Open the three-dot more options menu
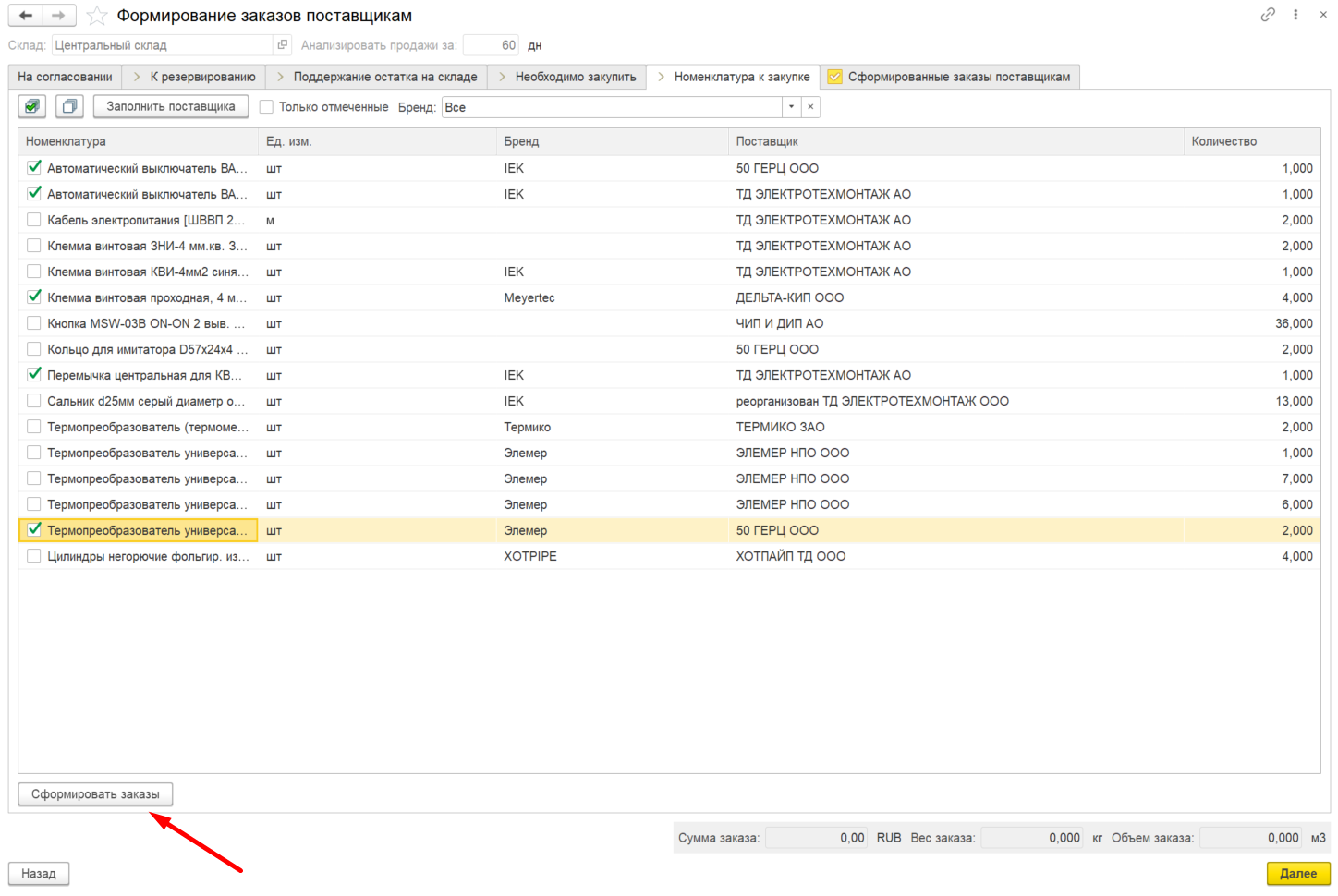 coord(1296,15)
